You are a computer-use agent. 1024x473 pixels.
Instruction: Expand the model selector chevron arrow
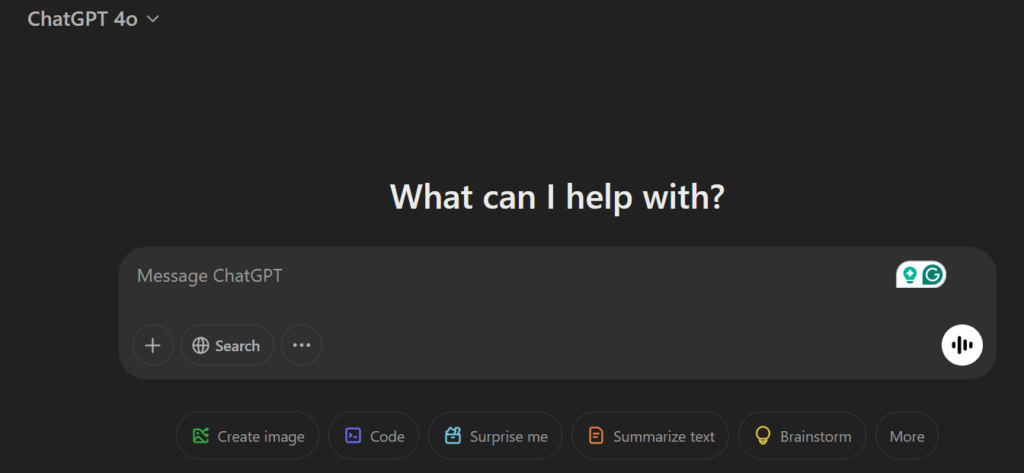[153, 20]
